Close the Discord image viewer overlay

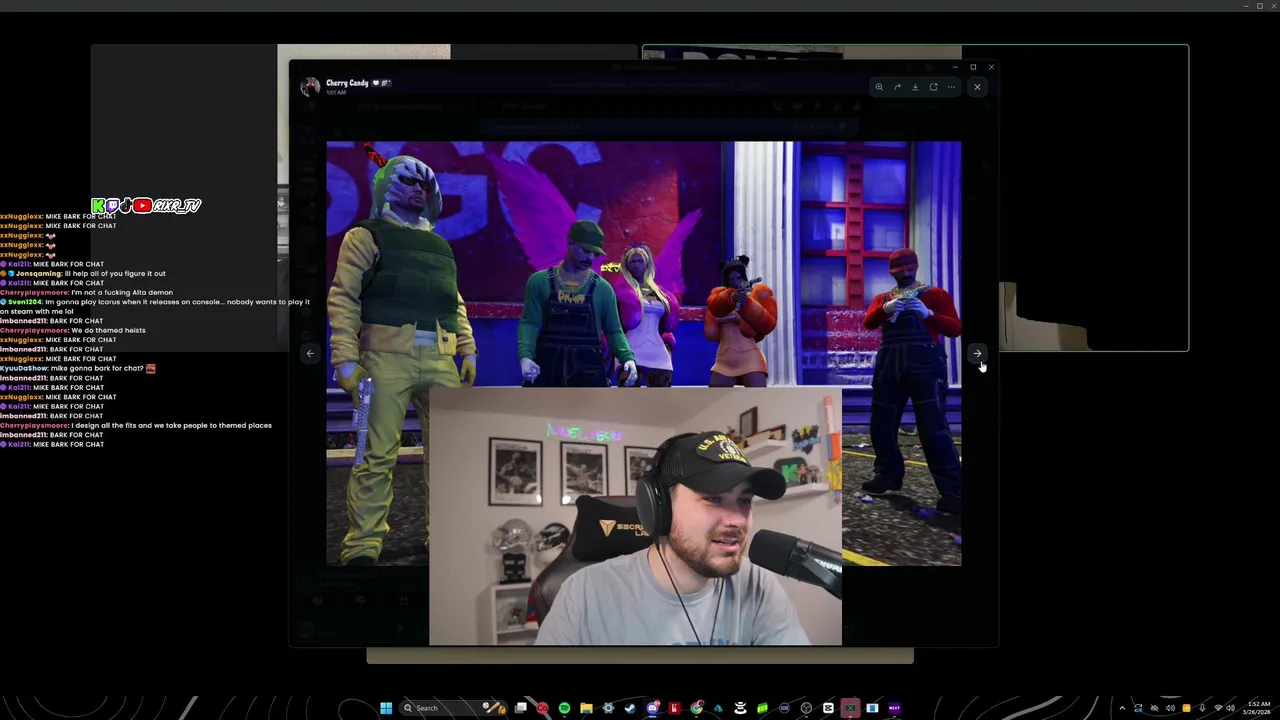coord(977,87)
